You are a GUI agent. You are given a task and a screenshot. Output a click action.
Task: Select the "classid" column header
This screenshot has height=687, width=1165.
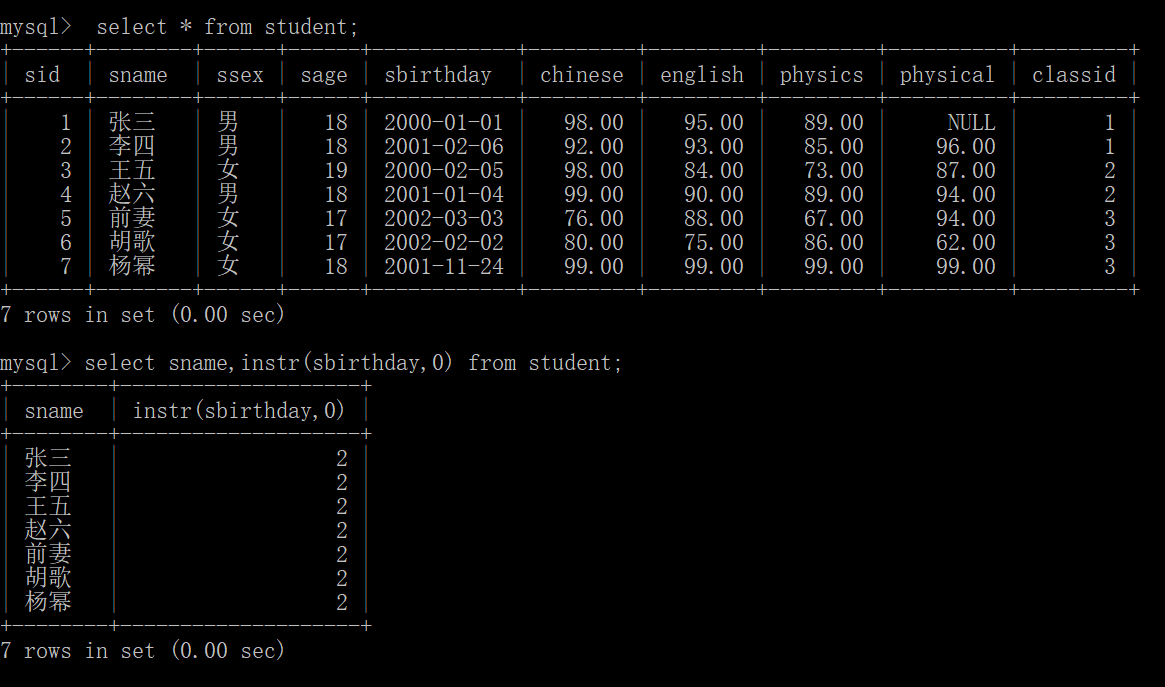click(x=1074, y=75)
